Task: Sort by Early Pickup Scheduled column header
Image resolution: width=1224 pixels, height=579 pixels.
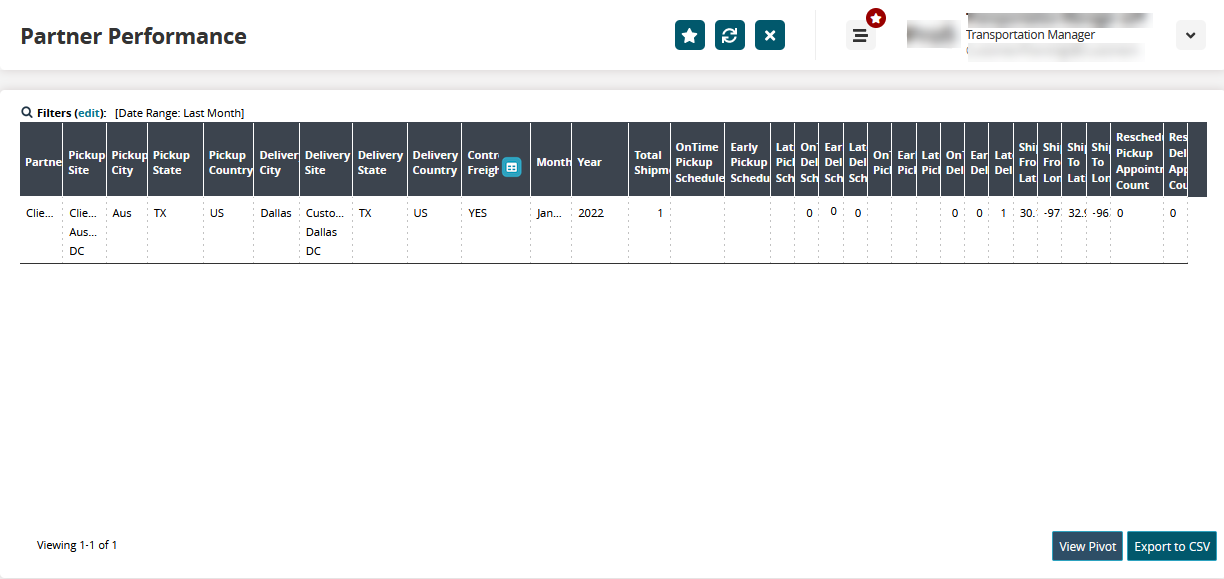Action: click(748, 161)
